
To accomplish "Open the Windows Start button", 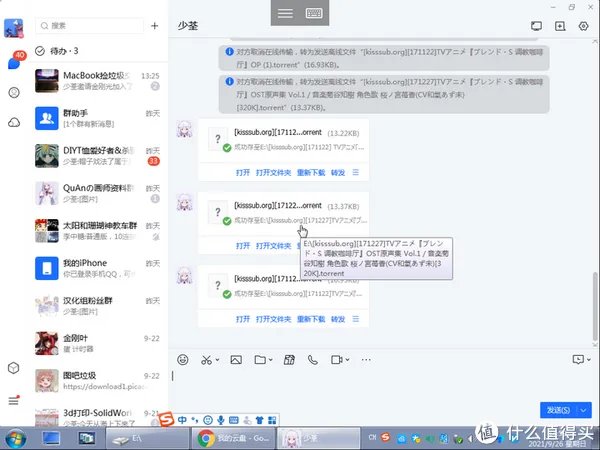I will [15, 439].
